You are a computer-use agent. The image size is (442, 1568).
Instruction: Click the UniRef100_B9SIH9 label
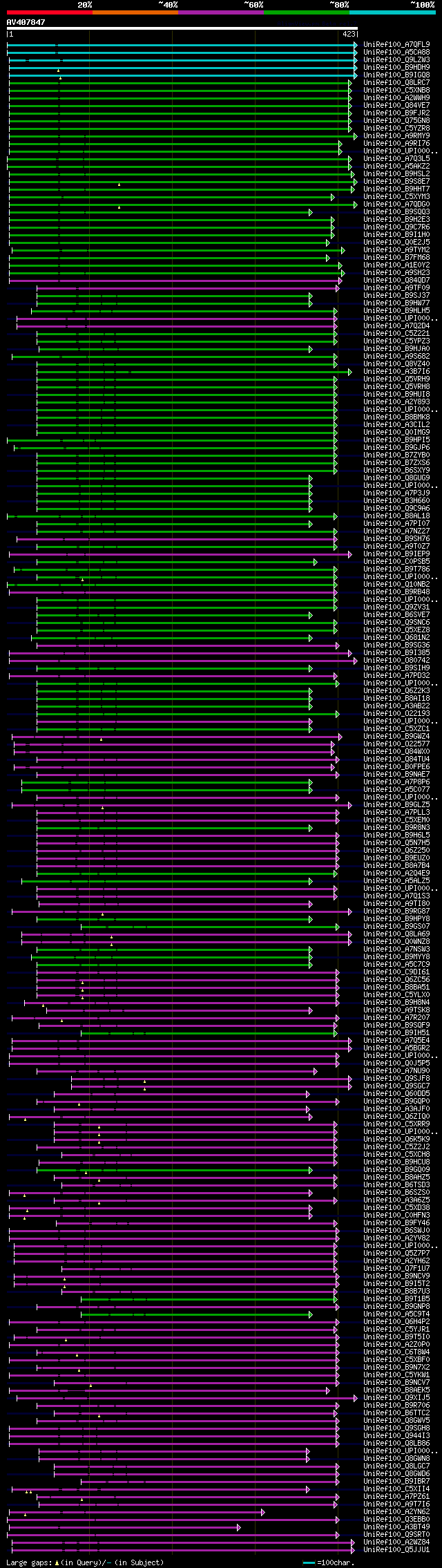coord(396,668)
